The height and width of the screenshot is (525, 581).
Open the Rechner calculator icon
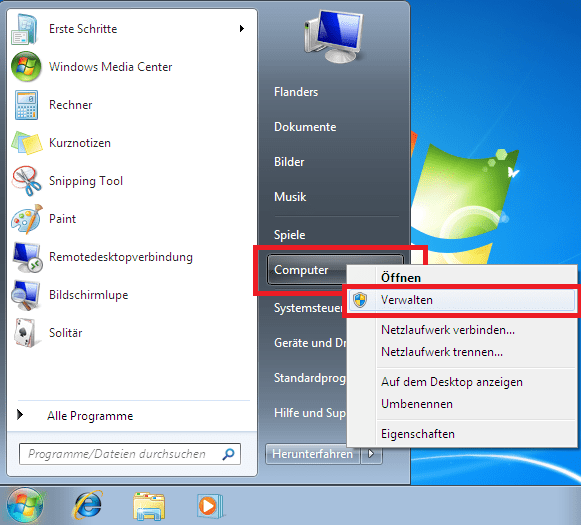[26, 105]
